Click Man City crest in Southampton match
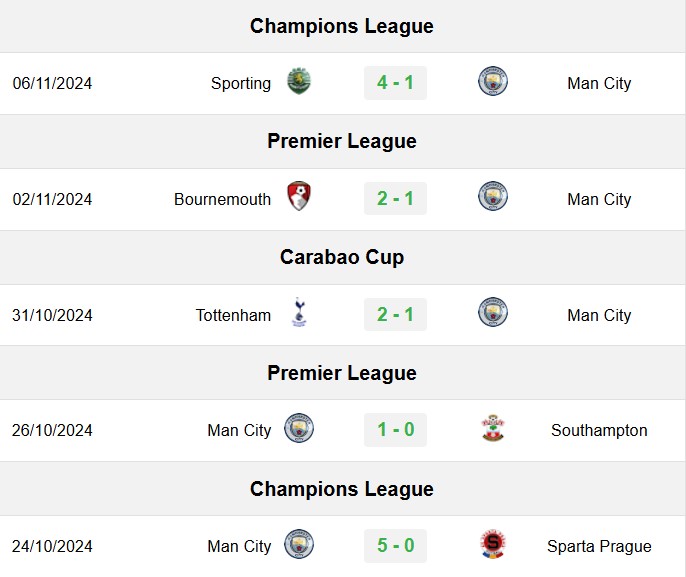The image size is (686, 577). 299,428
